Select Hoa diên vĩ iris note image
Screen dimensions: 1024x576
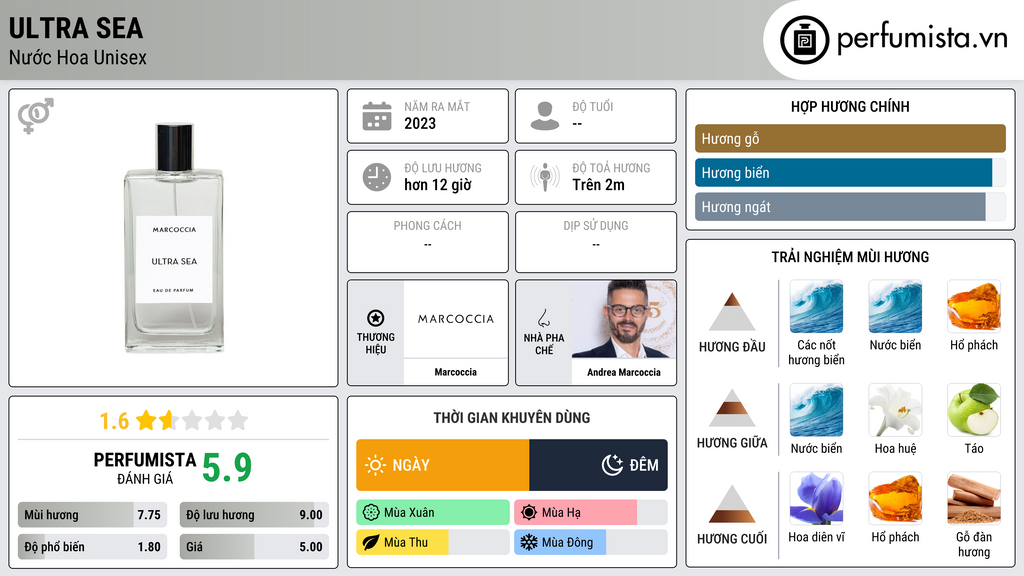point(816,499)
